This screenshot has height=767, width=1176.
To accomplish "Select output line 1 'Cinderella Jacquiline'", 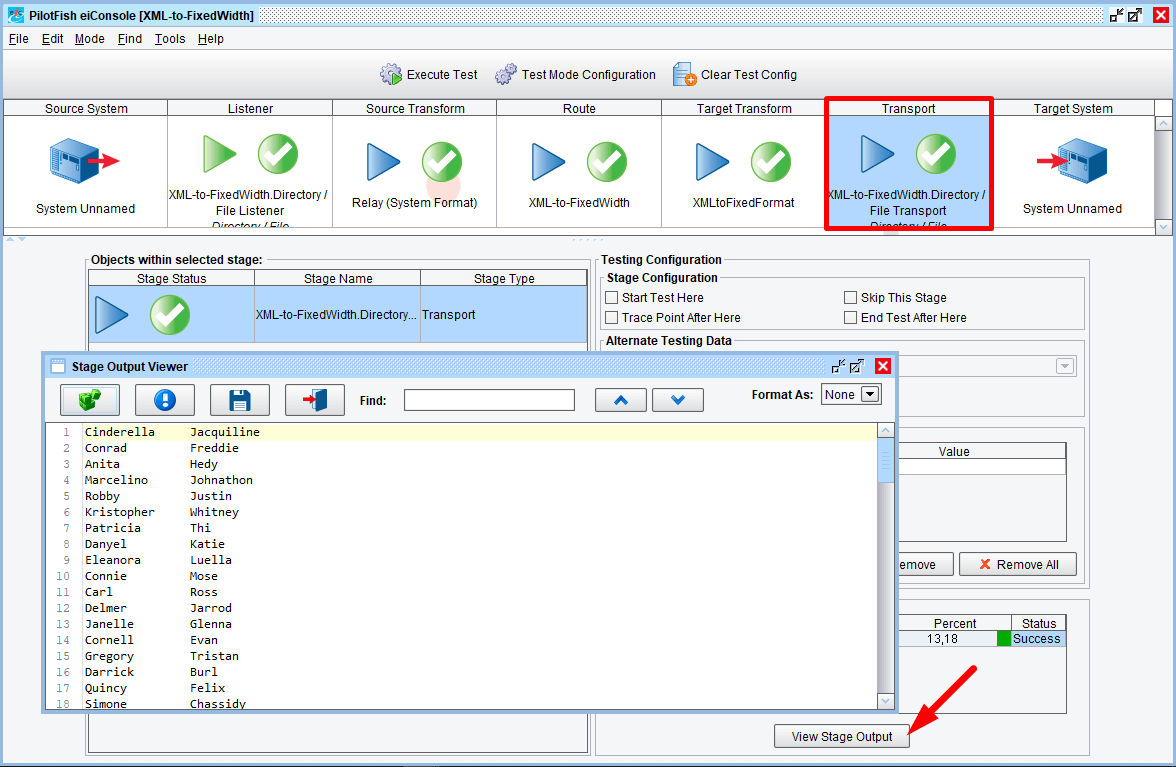I will [480, 432].
